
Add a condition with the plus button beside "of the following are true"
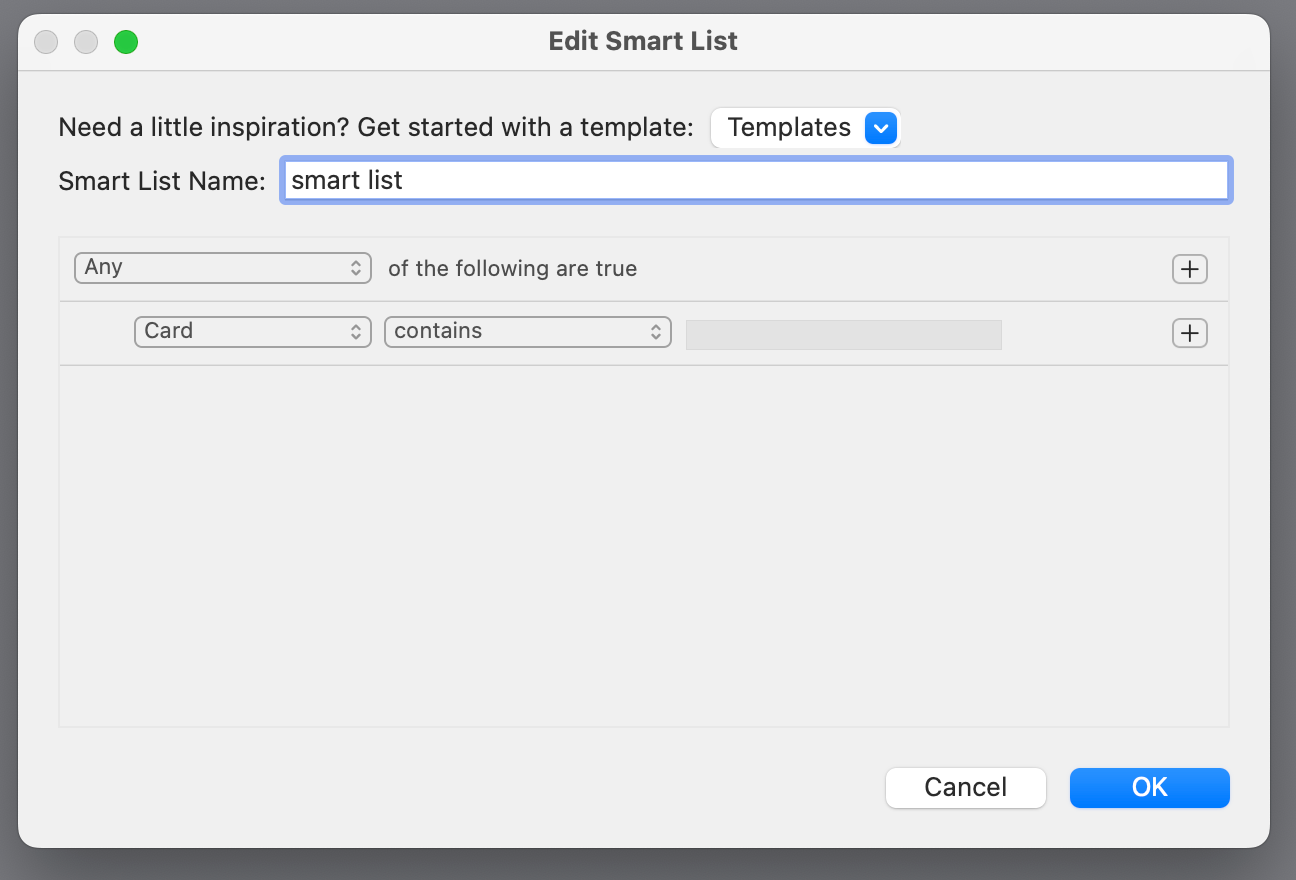pos(1189,269)
